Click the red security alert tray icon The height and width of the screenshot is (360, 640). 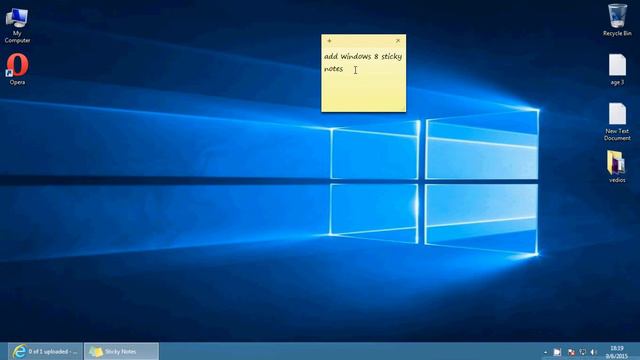[571, 352]
